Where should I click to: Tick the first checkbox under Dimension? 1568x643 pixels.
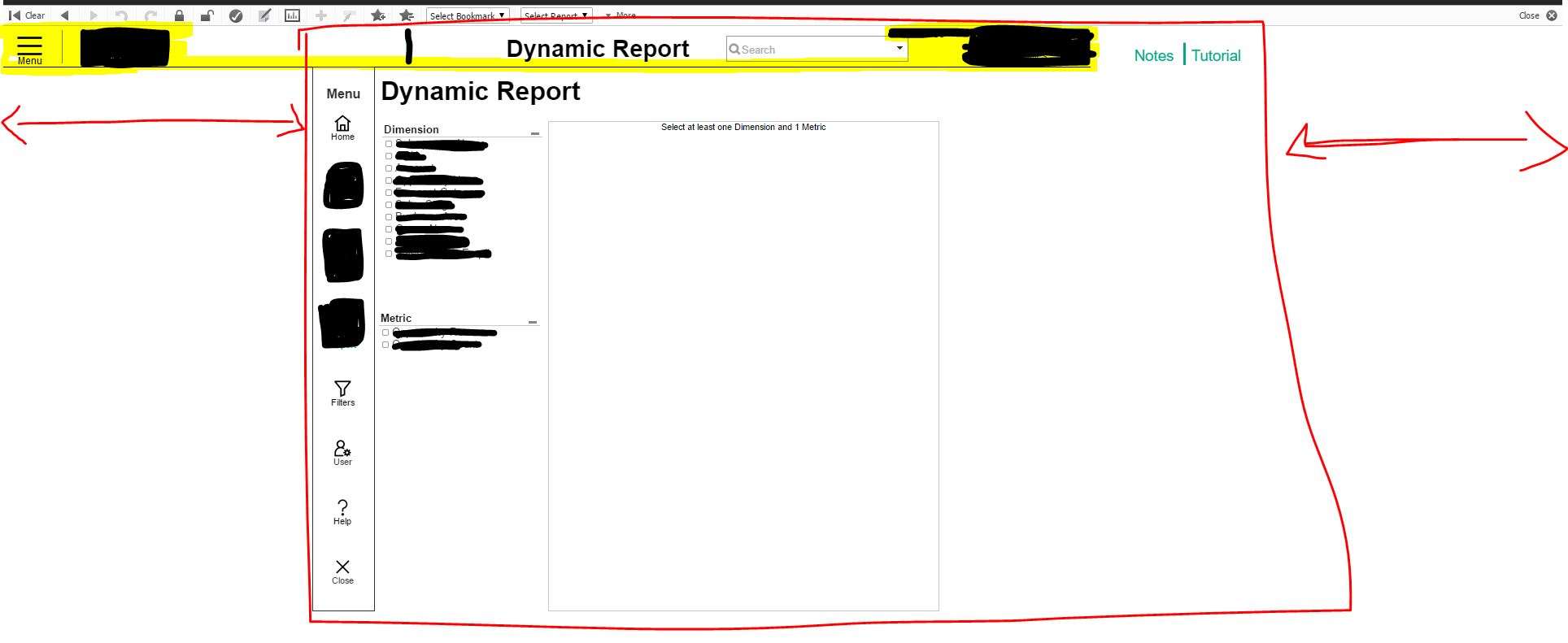tap(389, 144)
